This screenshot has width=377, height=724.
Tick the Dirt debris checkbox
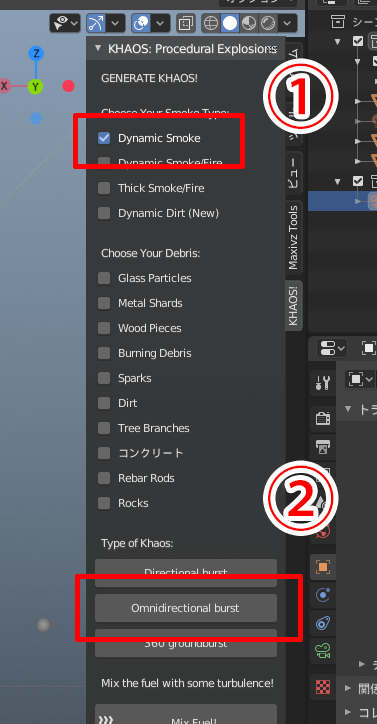[x=104, y=403]
